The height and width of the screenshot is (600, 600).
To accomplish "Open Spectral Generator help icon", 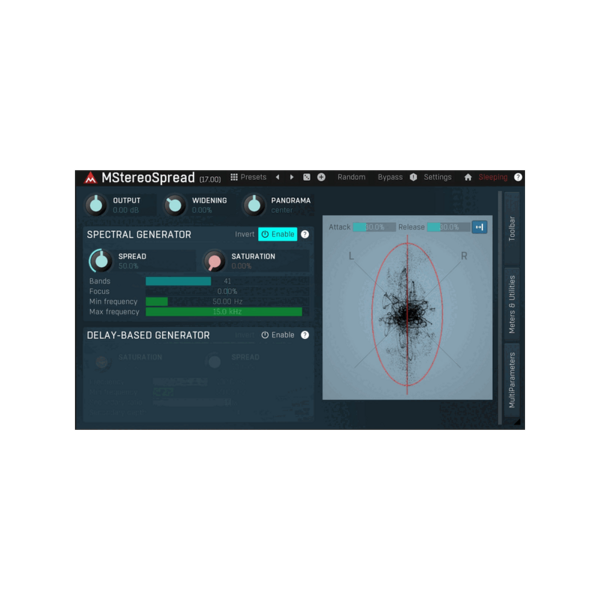I will (305, 234).
